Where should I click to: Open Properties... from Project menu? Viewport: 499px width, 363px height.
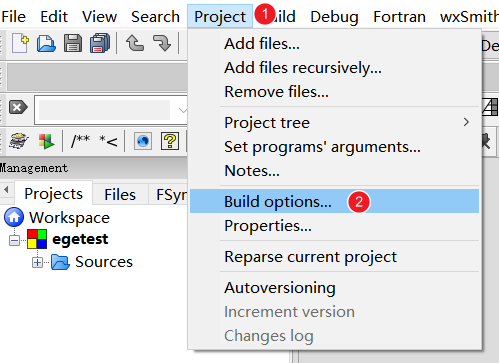click(x=334, y=226)
